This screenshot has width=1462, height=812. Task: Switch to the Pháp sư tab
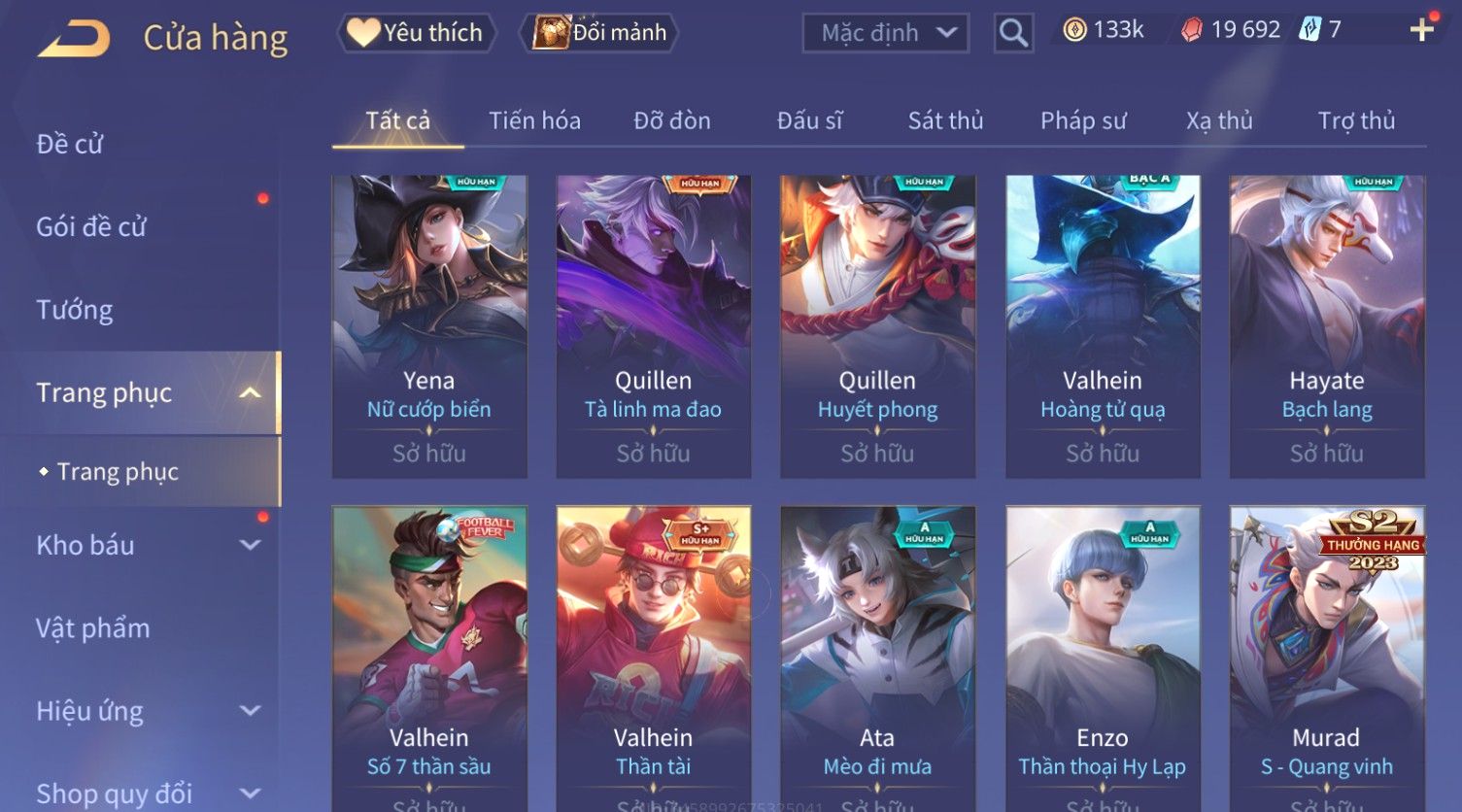pyautogui.click(x=1083, y=120)
